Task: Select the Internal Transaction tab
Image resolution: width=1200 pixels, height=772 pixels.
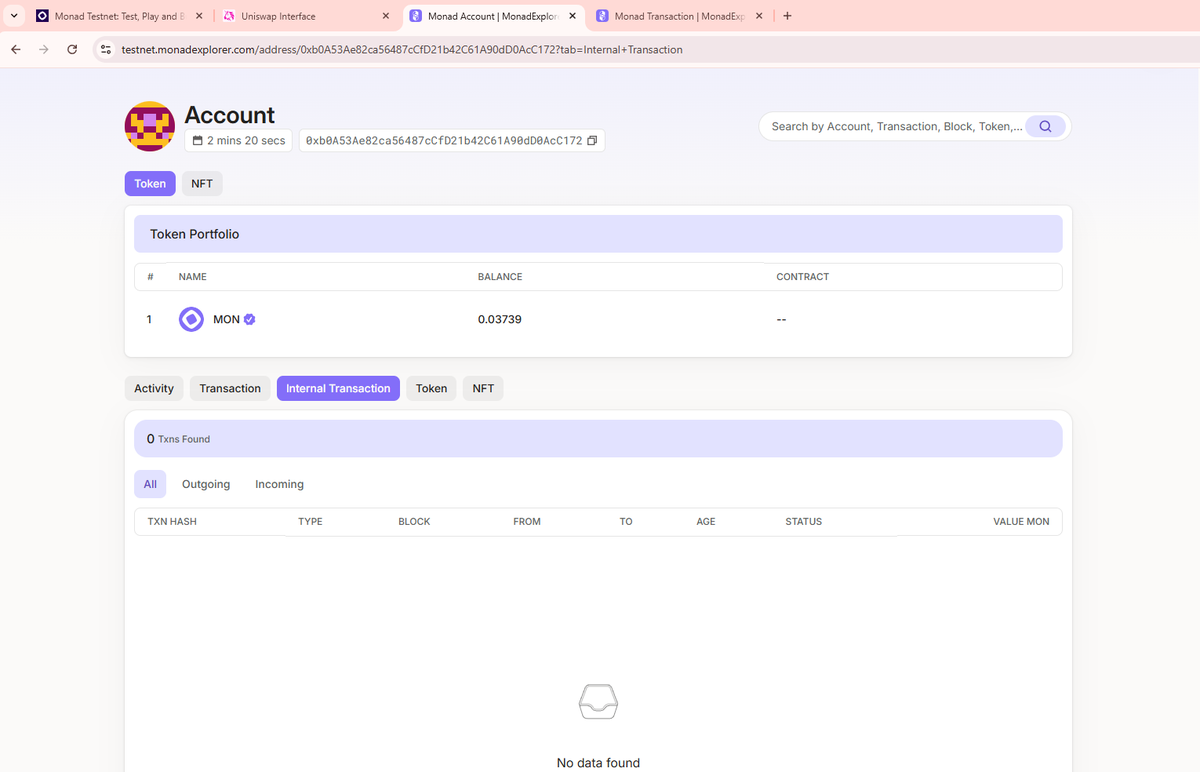Action: click(x=338, y=389)
